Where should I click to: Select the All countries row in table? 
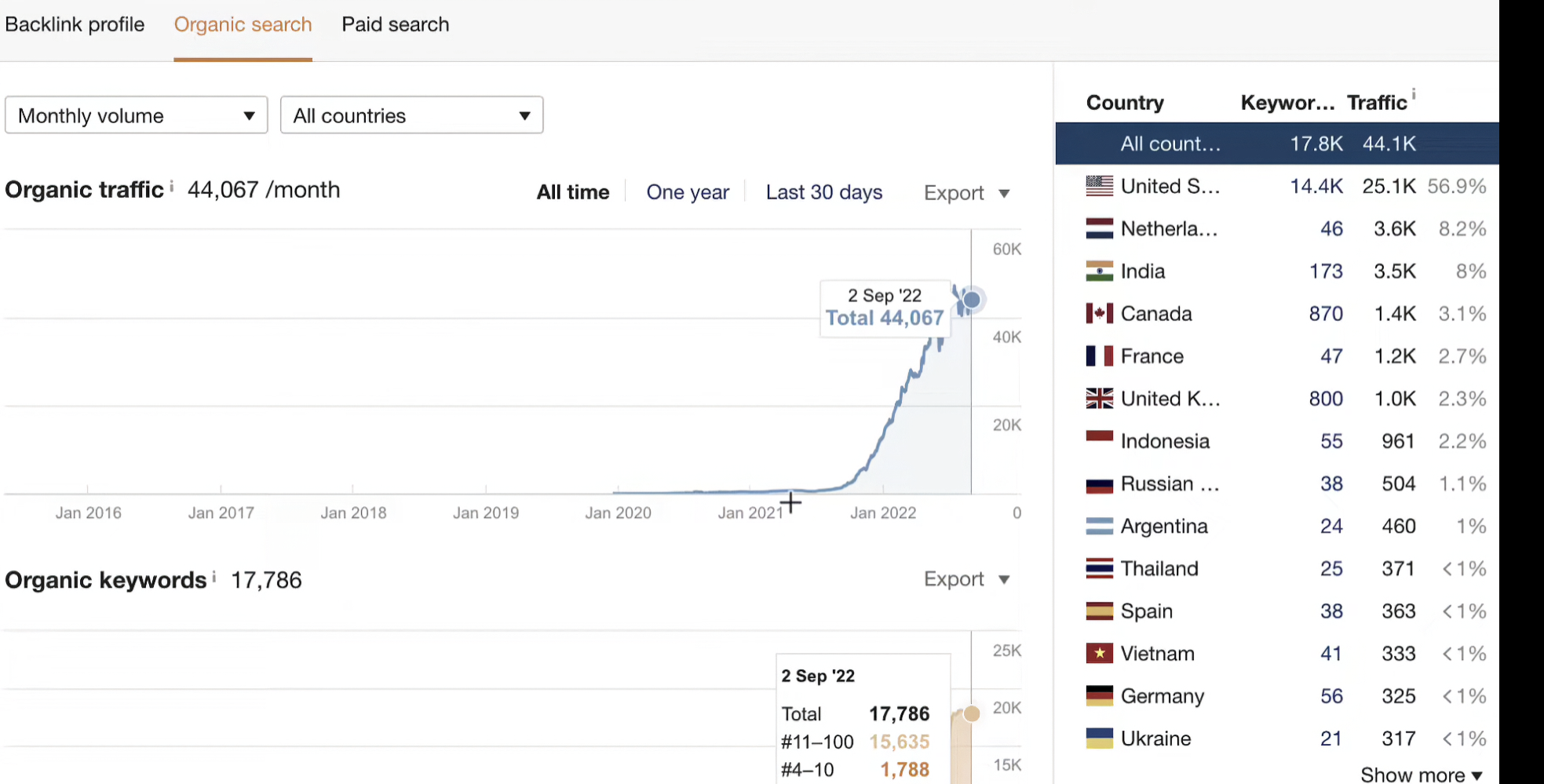point(1277,144)
